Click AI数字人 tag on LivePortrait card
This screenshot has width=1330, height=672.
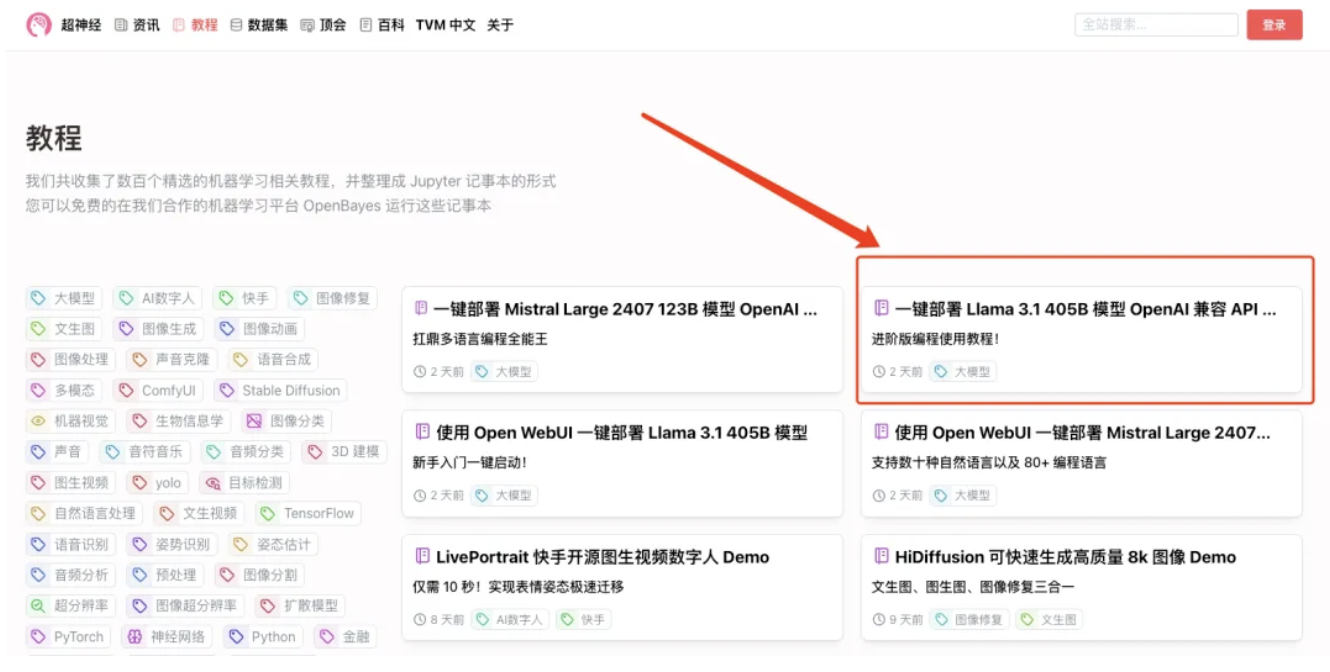510,620
